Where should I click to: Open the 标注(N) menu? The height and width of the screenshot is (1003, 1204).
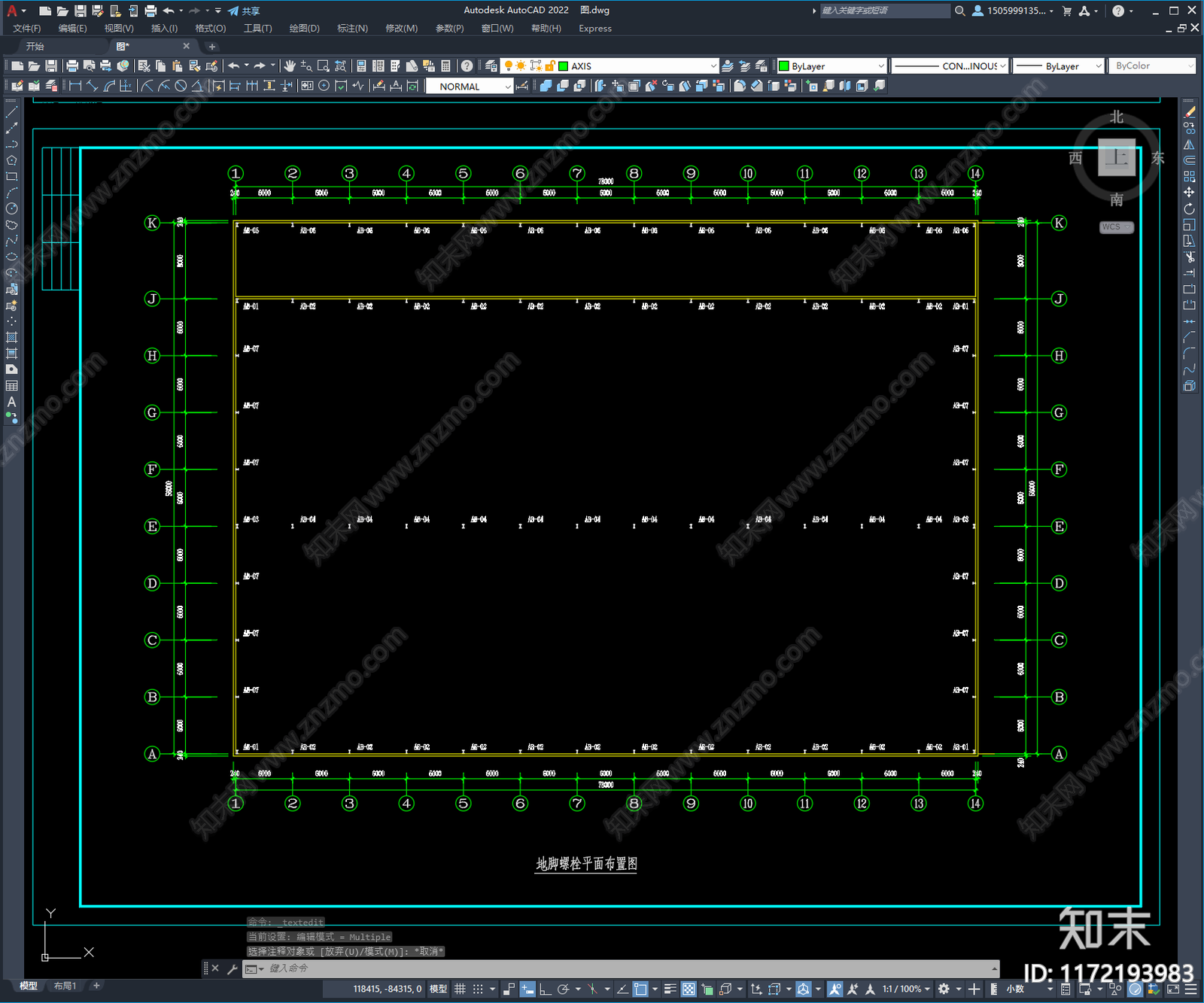352,29
